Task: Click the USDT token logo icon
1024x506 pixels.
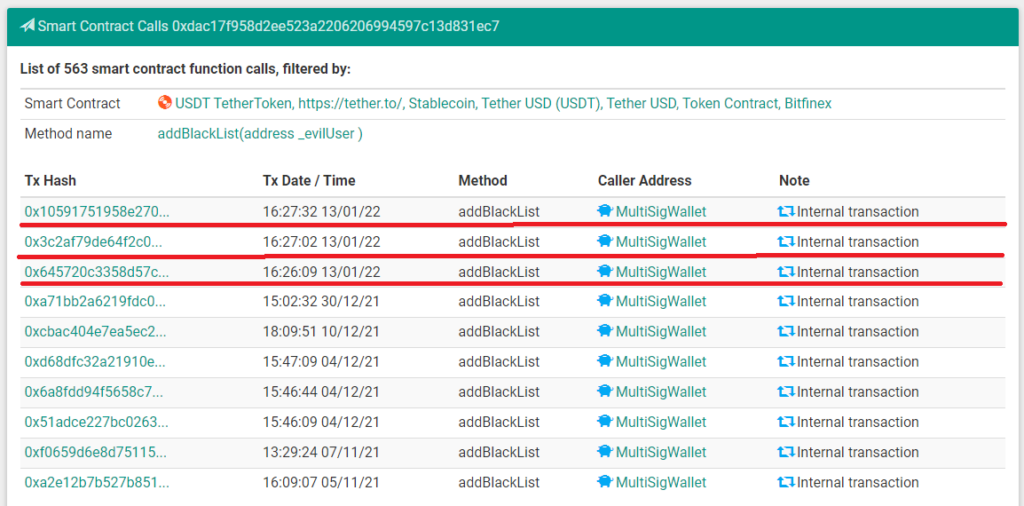Action: click(x=165, y=103)
